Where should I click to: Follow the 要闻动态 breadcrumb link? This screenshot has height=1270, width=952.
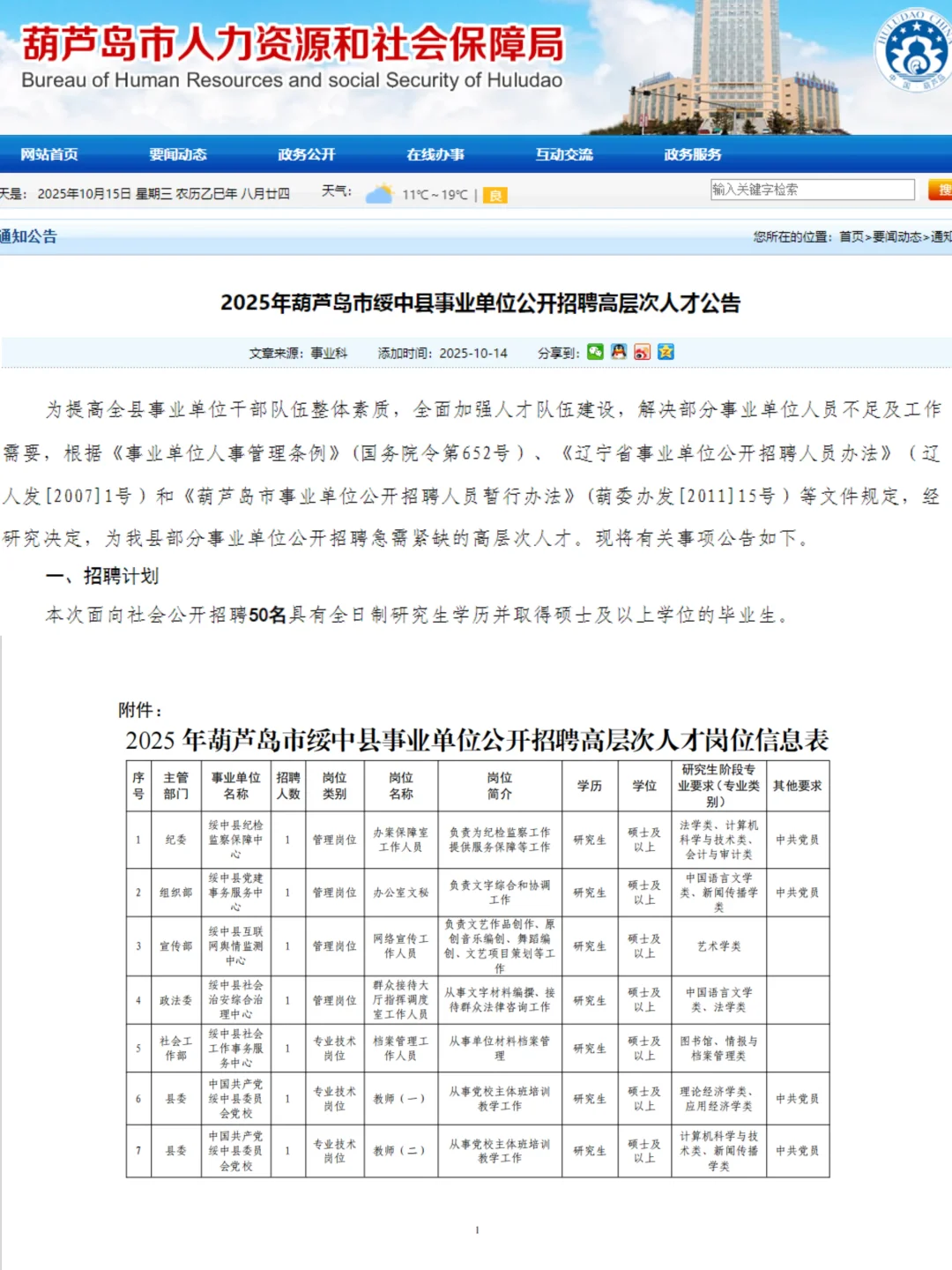tap(897, 236)
